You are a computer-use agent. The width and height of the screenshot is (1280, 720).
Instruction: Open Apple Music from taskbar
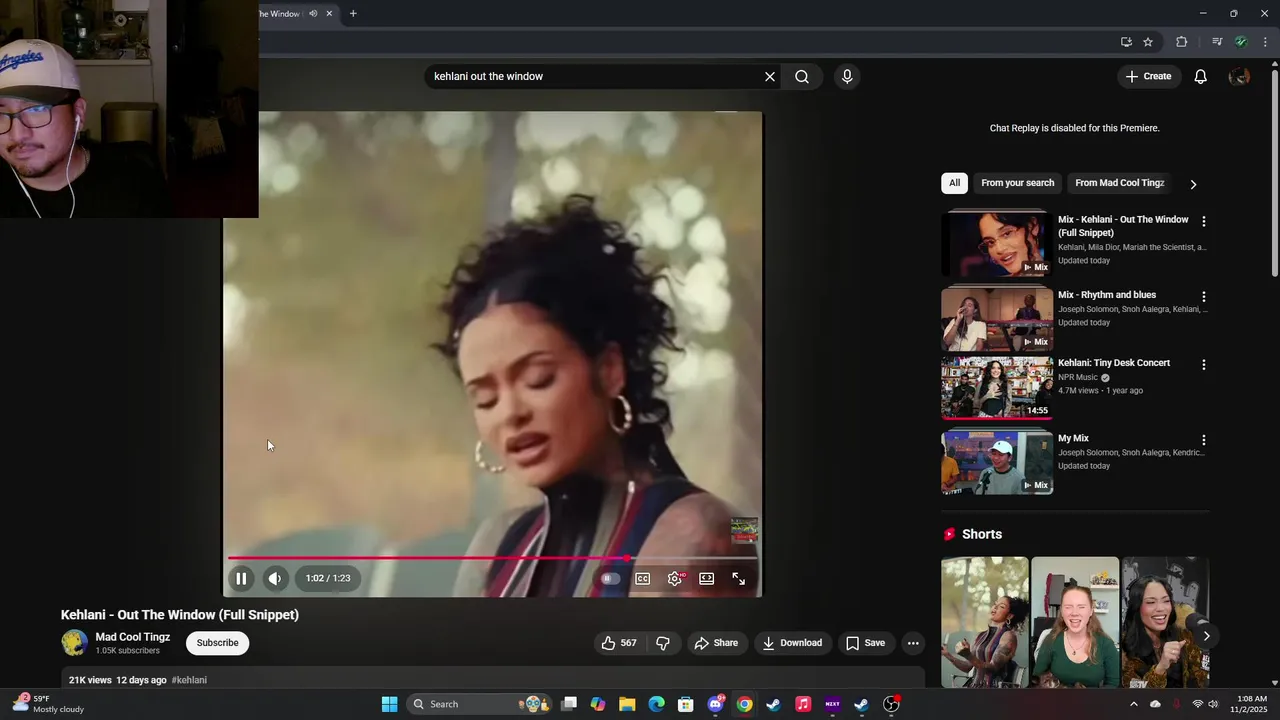coord(803,704)
